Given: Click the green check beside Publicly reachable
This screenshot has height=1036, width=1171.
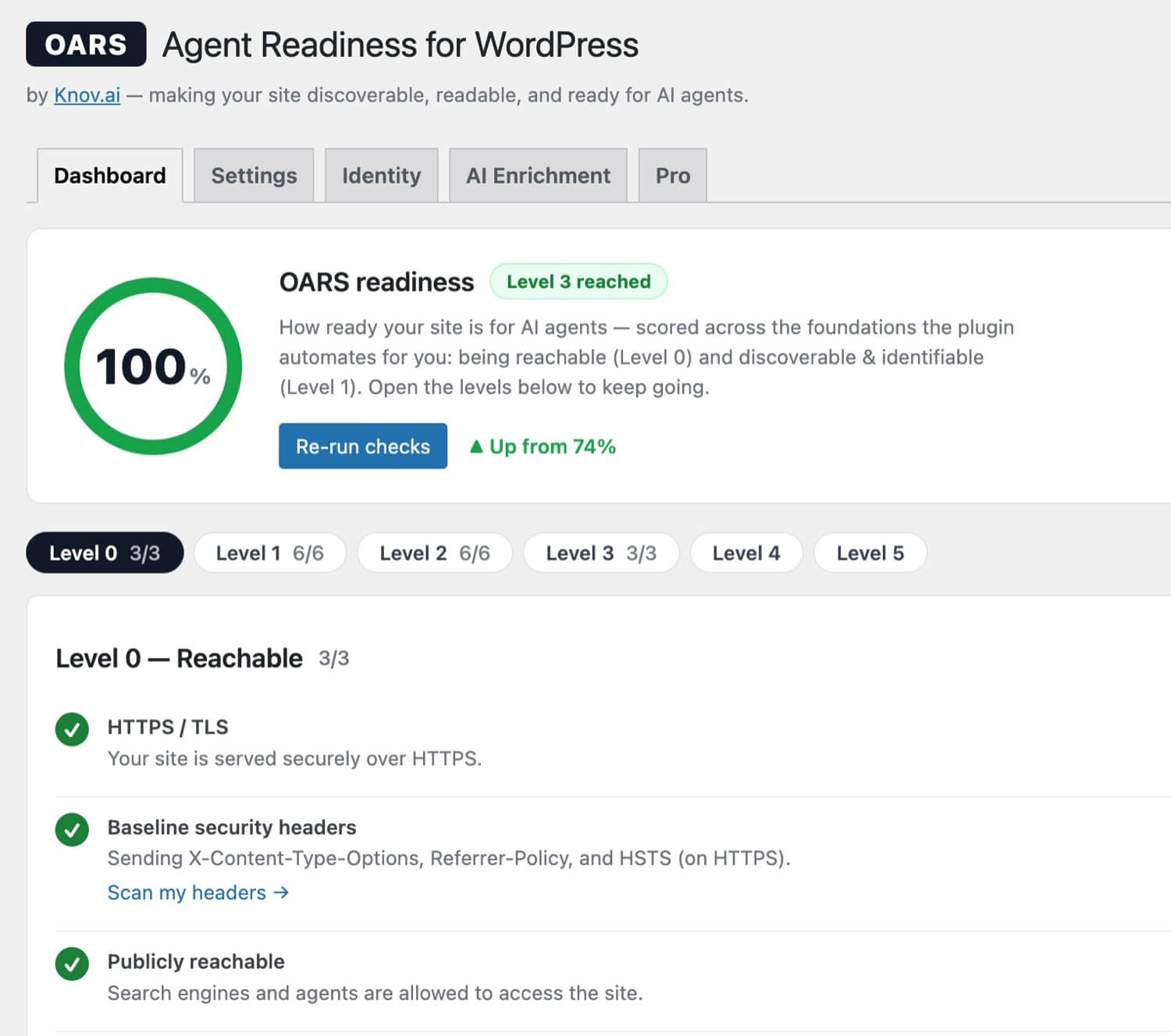Looking at the screenshot, I should point(72,964).
